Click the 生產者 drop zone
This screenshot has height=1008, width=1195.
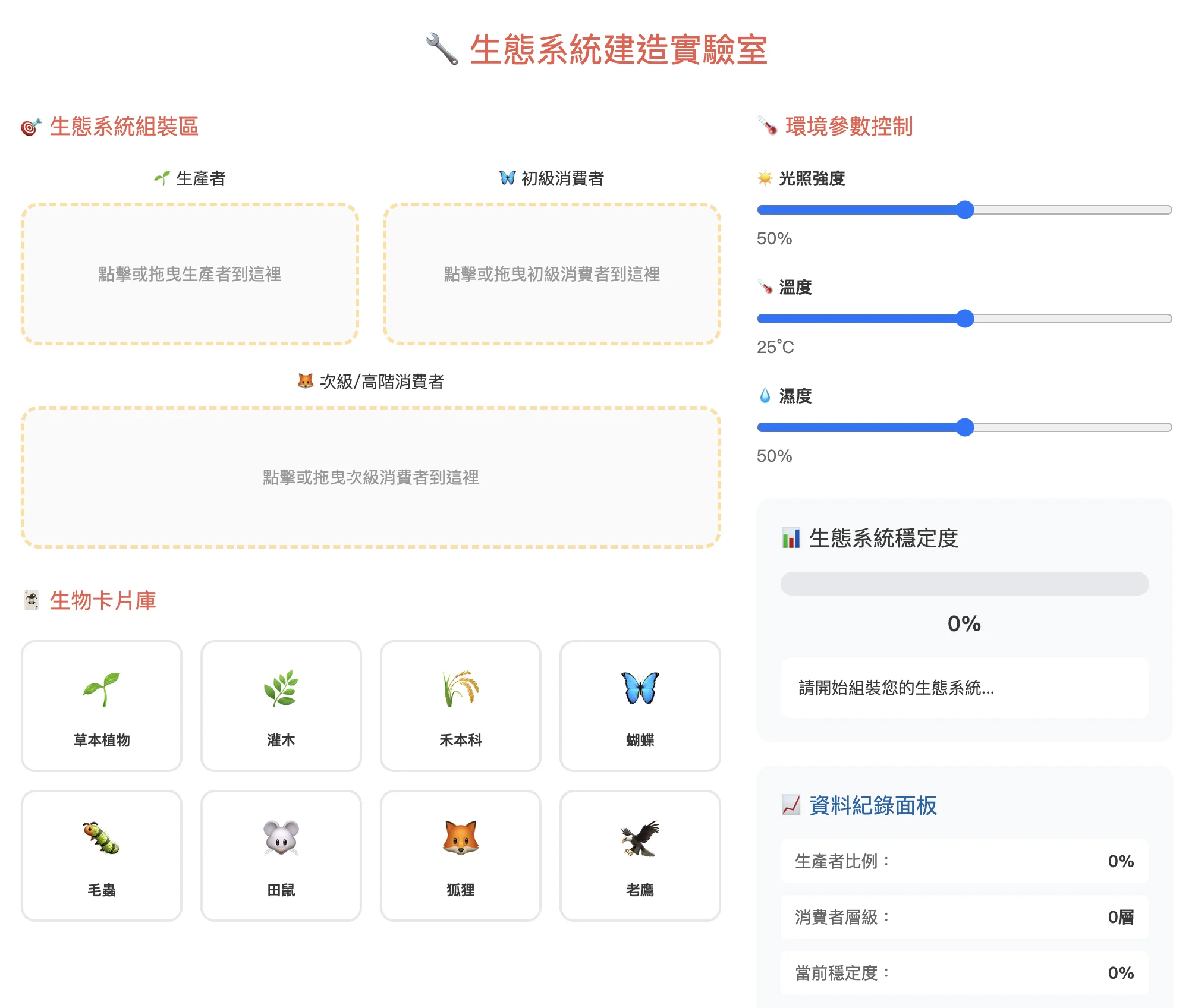click(x=190, y=274)
